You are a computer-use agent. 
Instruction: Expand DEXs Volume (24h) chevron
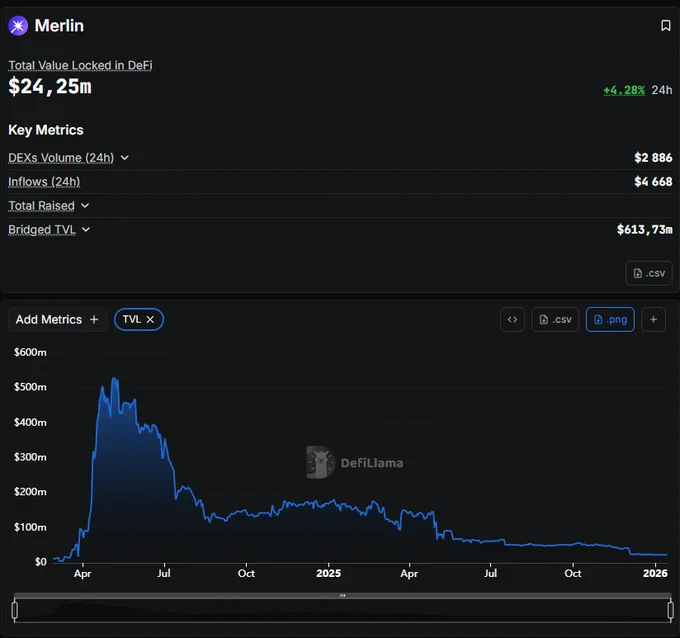tap(124, 157)
